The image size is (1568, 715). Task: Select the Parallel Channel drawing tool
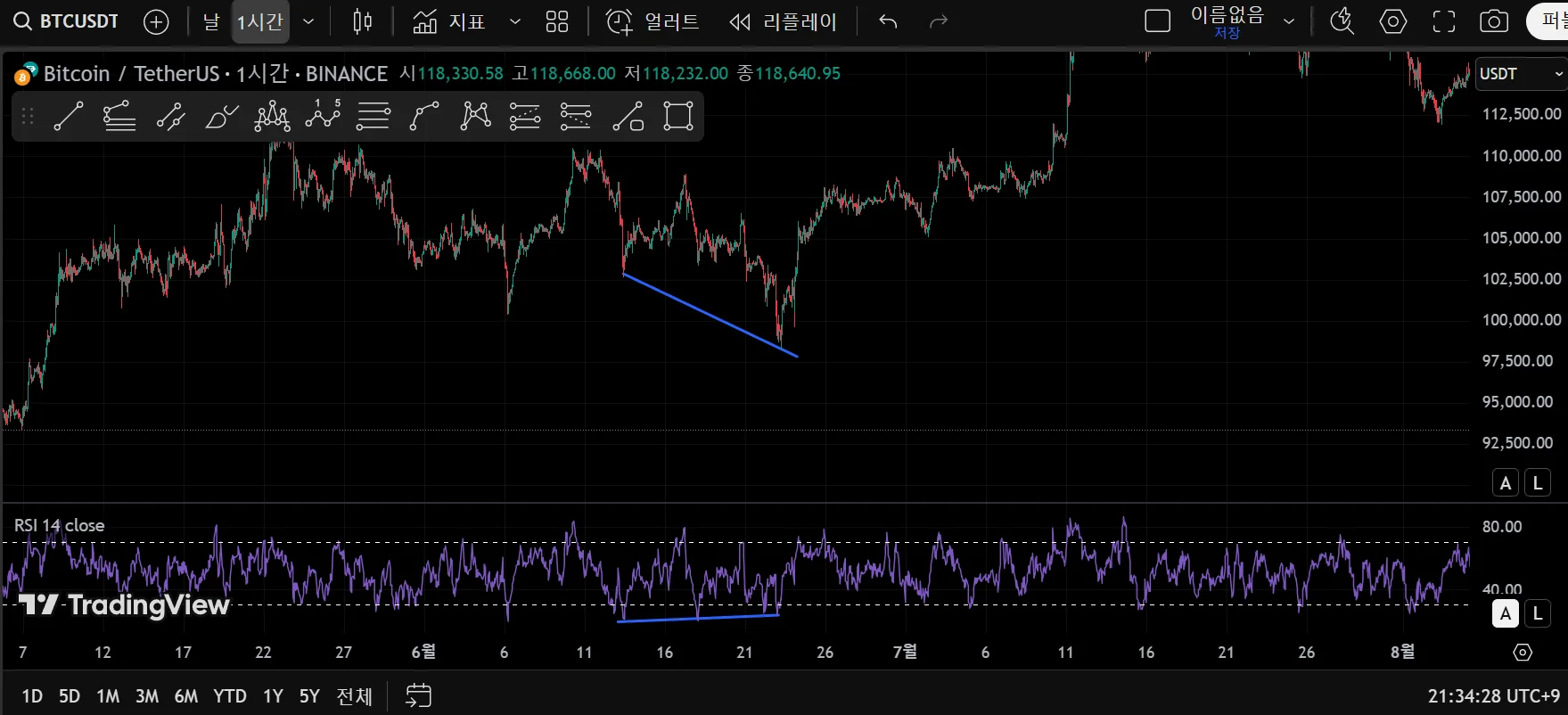click(170, 117)
